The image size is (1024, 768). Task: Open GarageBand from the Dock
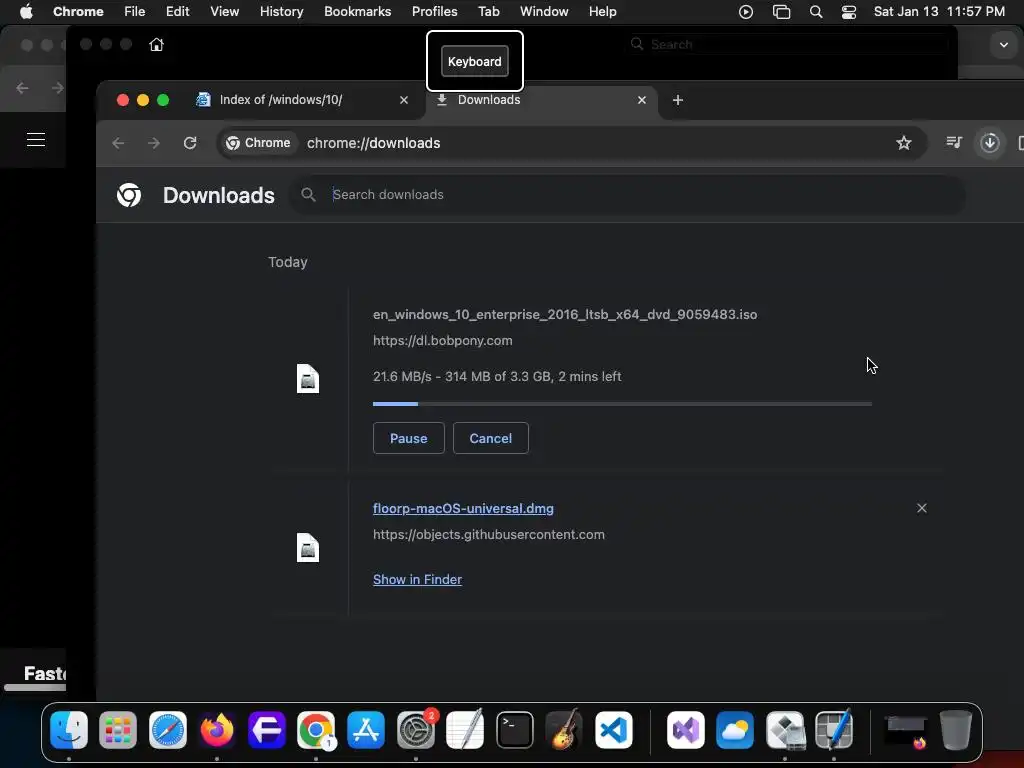[564, 729]
